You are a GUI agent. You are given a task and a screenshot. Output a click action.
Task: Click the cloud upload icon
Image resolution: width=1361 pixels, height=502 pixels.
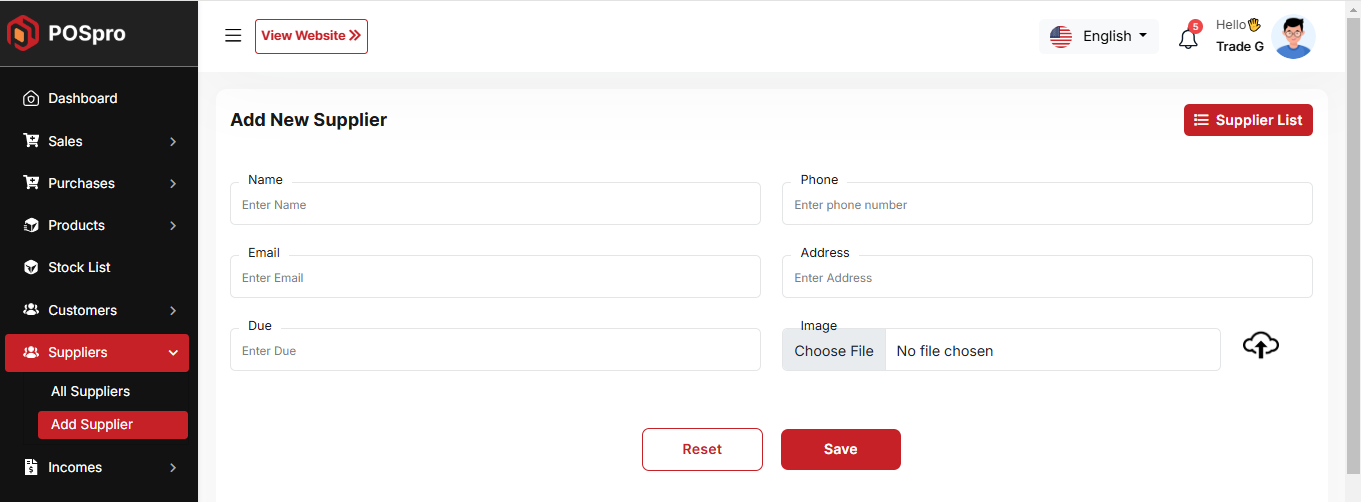pyautogui.click(x=1261, y=346)
